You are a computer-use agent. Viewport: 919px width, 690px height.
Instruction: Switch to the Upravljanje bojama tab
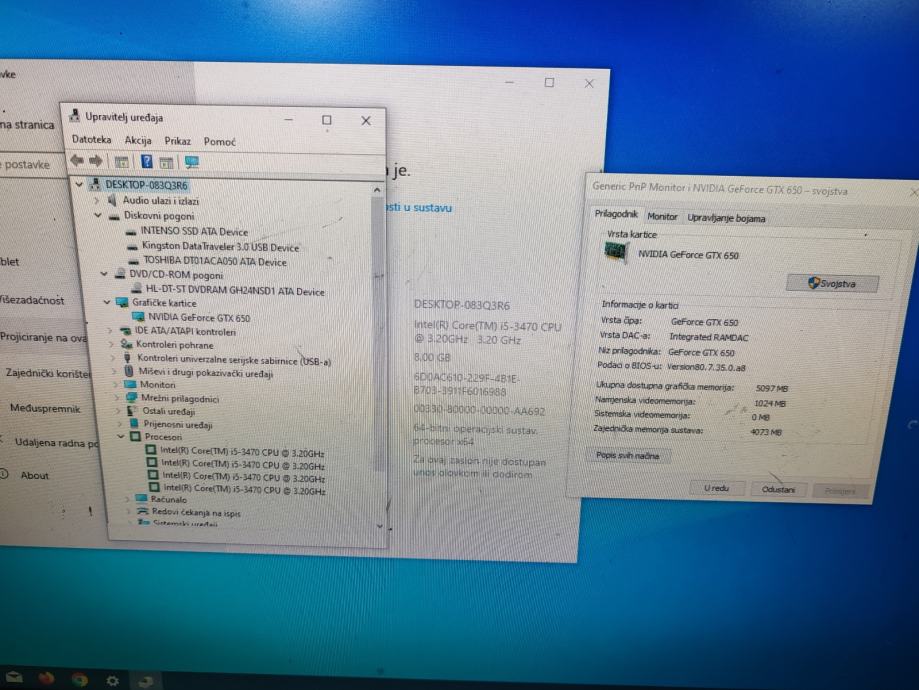tap(726, 218)
